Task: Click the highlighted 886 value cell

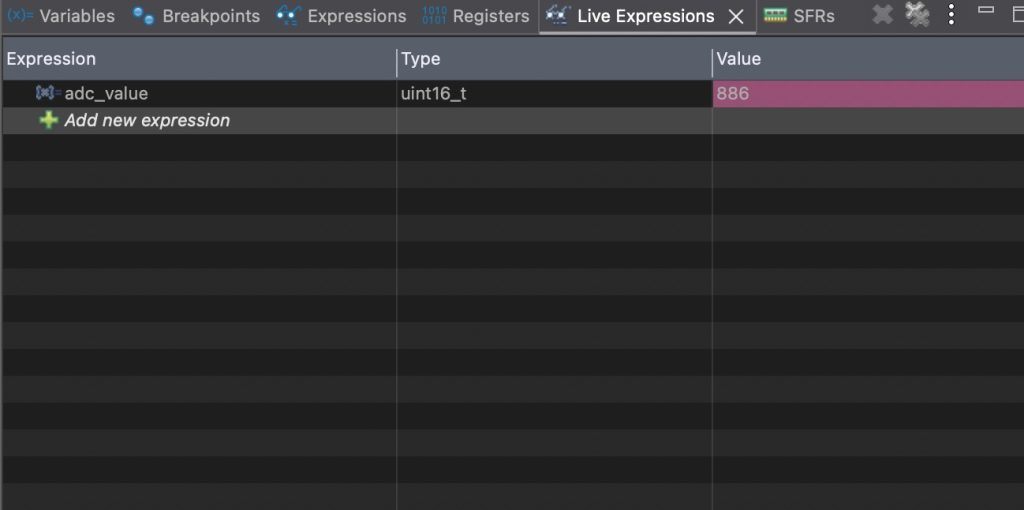Action: (869, 93)
